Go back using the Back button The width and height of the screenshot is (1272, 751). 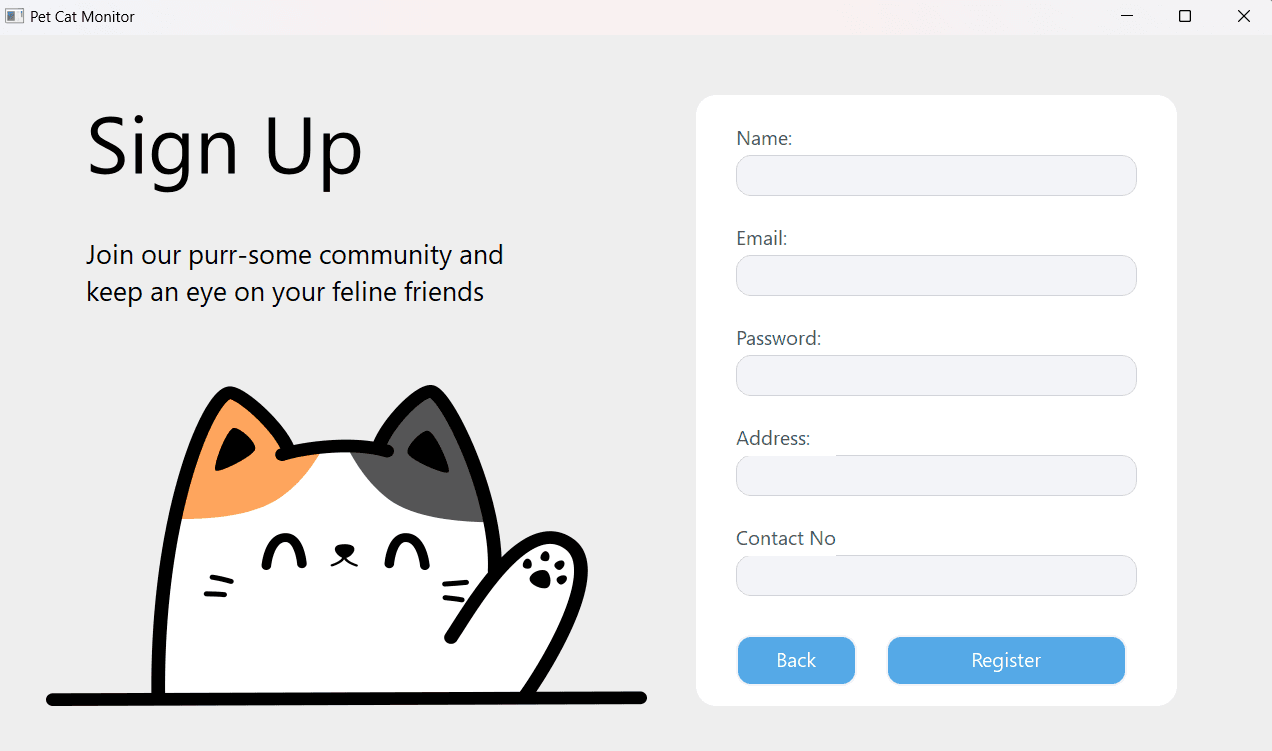pos(796,660)
